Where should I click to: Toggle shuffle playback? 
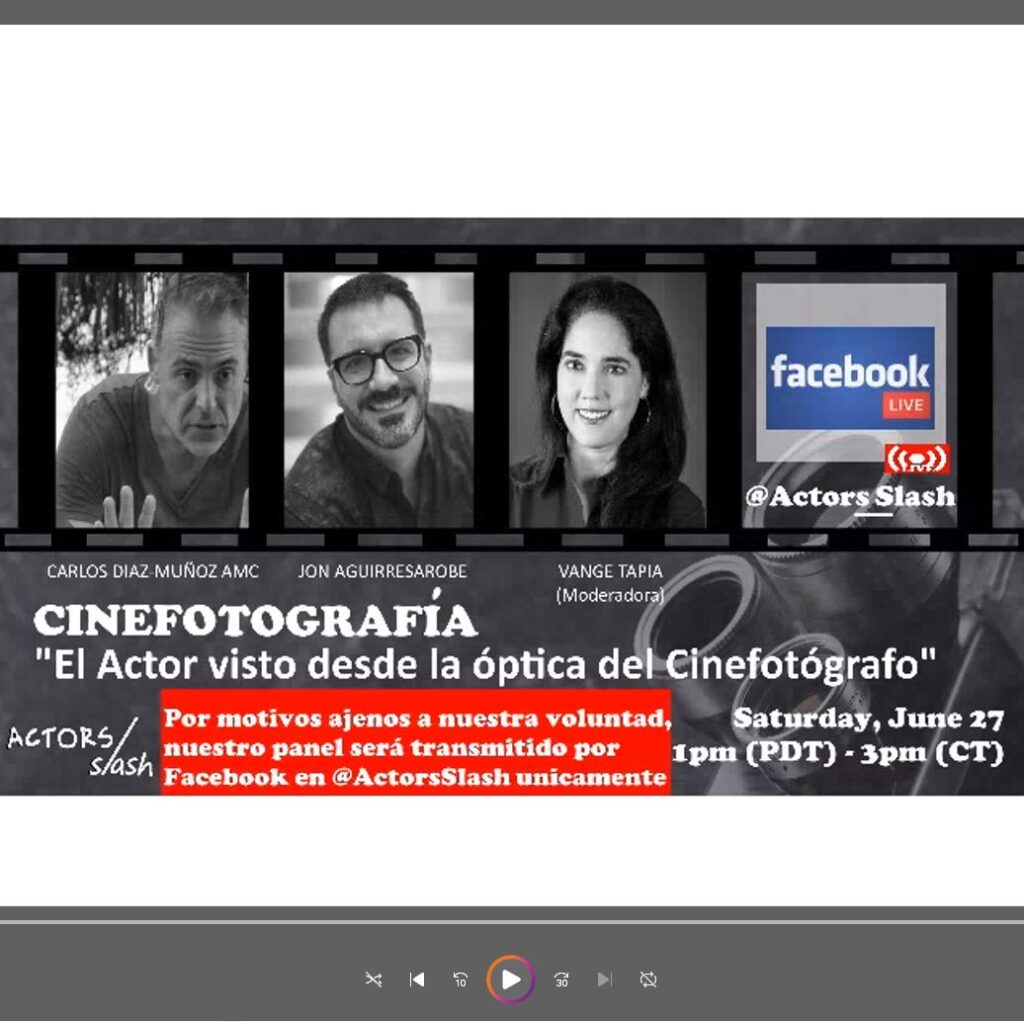point(373,979)
